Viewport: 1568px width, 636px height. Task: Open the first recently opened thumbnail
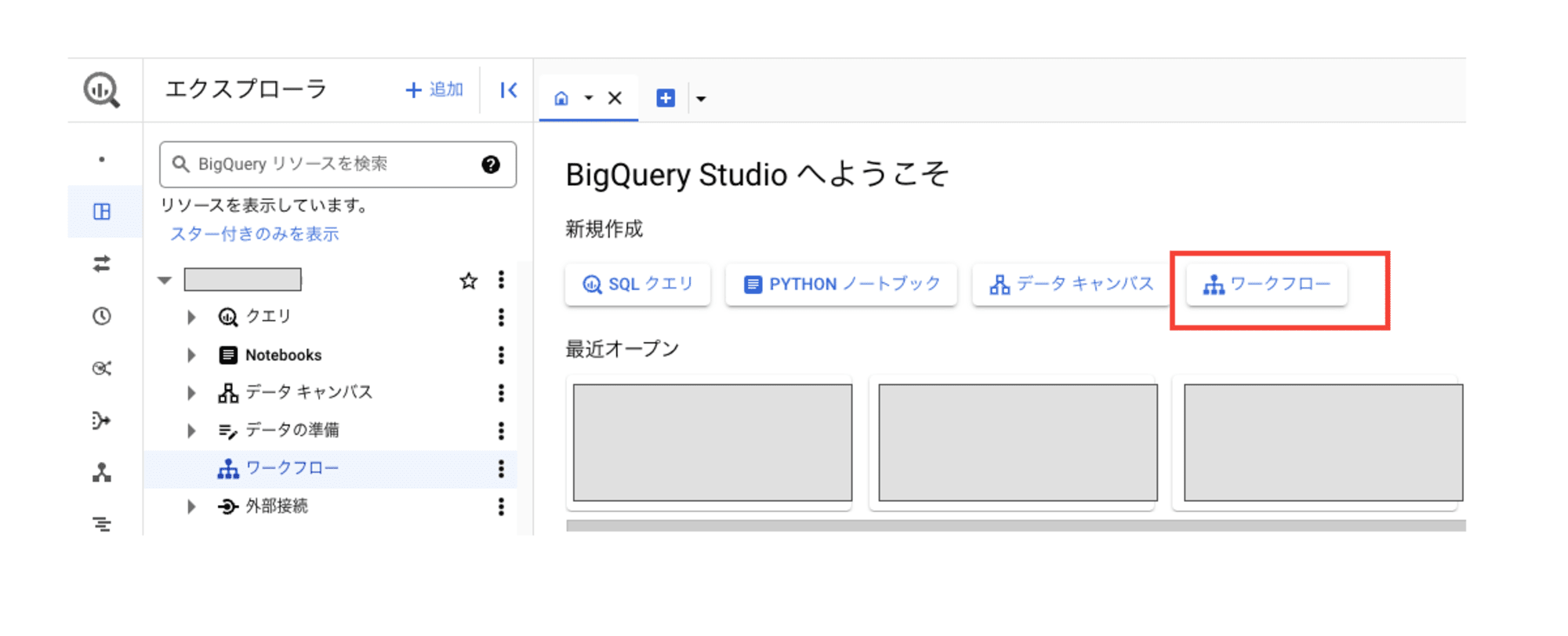pyautogui.click(x=713, y=442)
